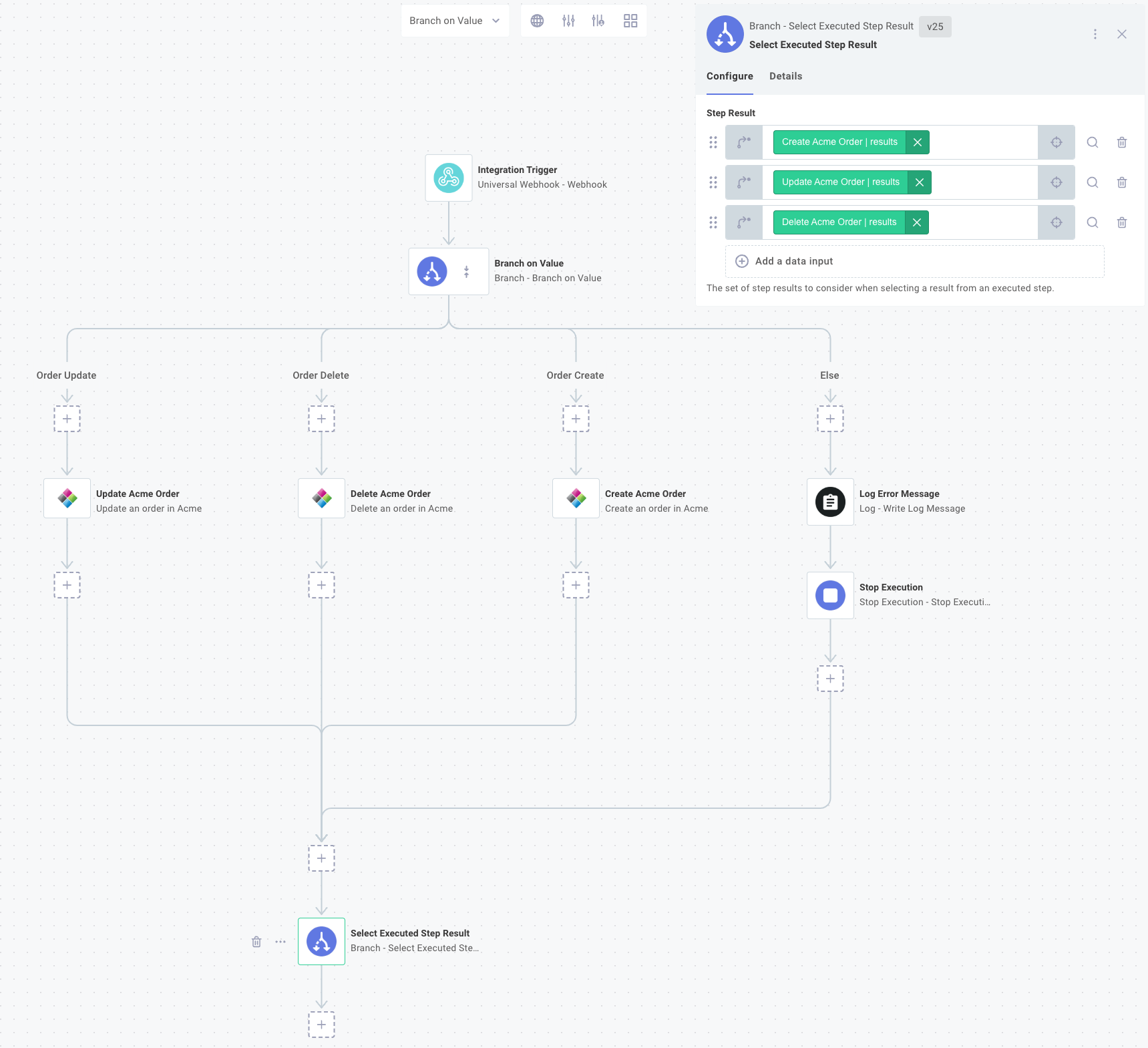Click the plus placeholder under the Else branch
Viewport: 1148px width, 1048px height.
pyautogui.click(x=829, y=419)
